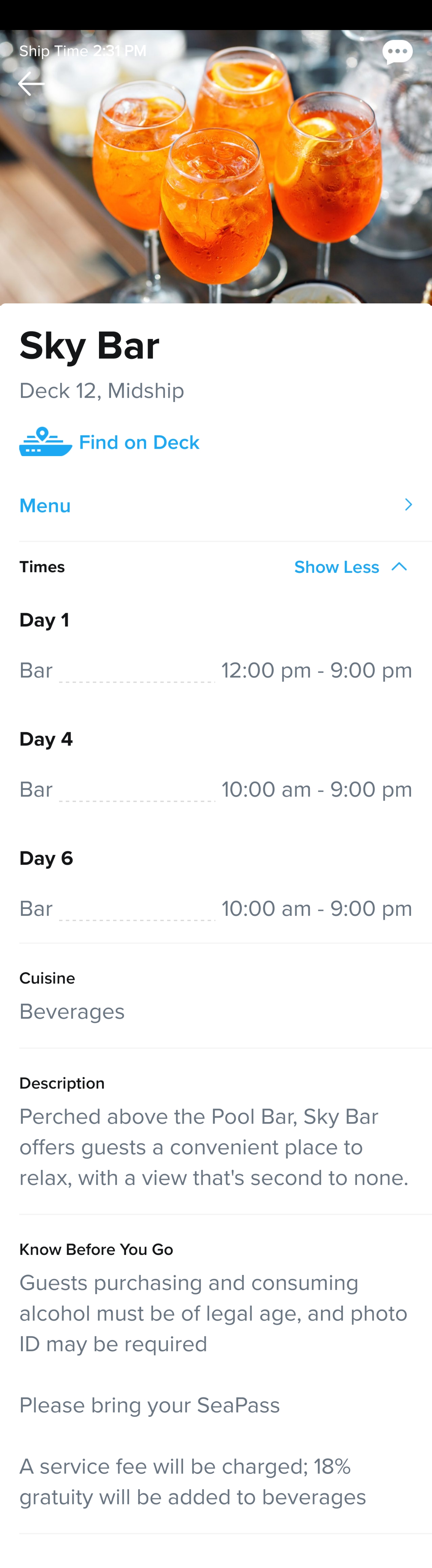Tap the Beverages cuisine entry
432x1568 pixels.
click(x=72, y=1012)
